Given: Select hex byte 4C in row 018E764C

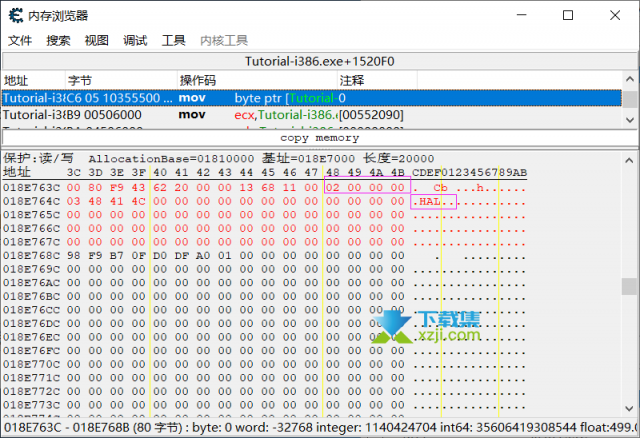Looking at the screenshot, I should 138,201.
